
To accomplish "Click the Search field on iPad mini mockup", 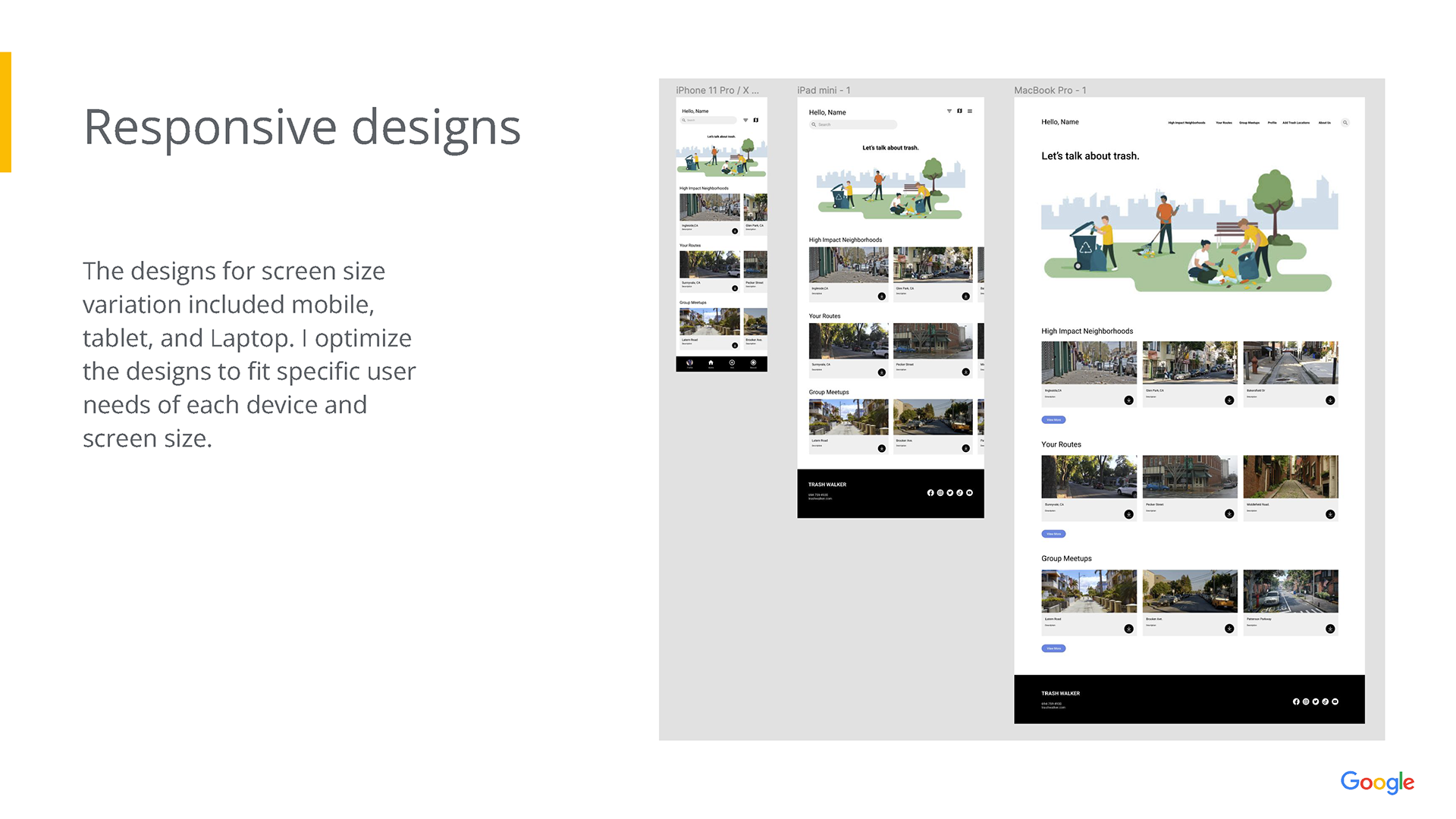I will pos(853,124).
